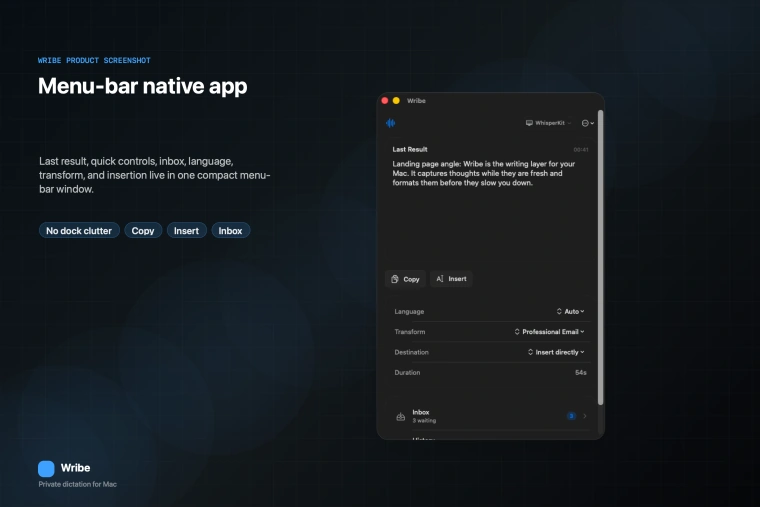Close the Wribe window with red button
This screenshot has height=507, width=760.
(385, 101)
